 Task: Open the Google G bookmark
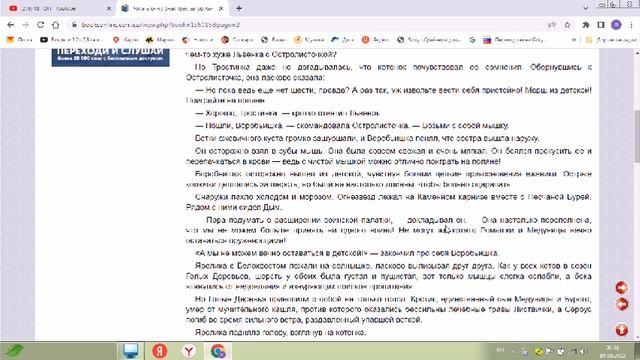coord(473,40)
